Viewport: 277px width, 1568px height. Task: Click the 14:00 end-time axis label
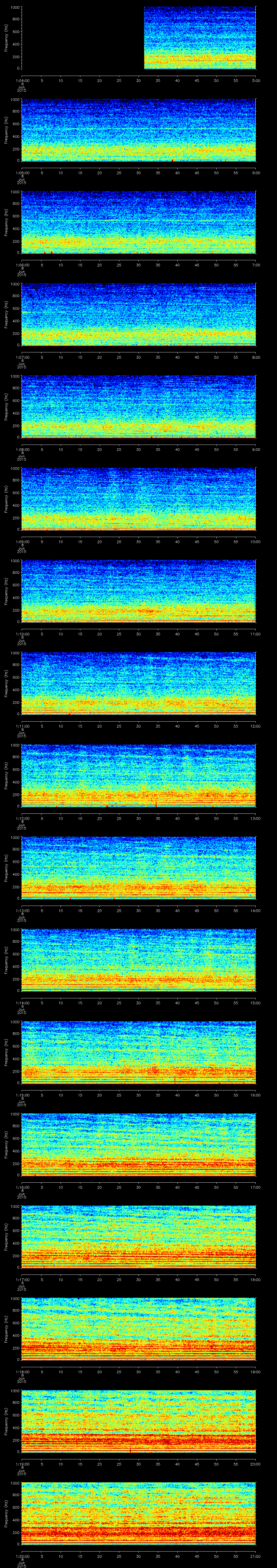(x=256, y=910)
